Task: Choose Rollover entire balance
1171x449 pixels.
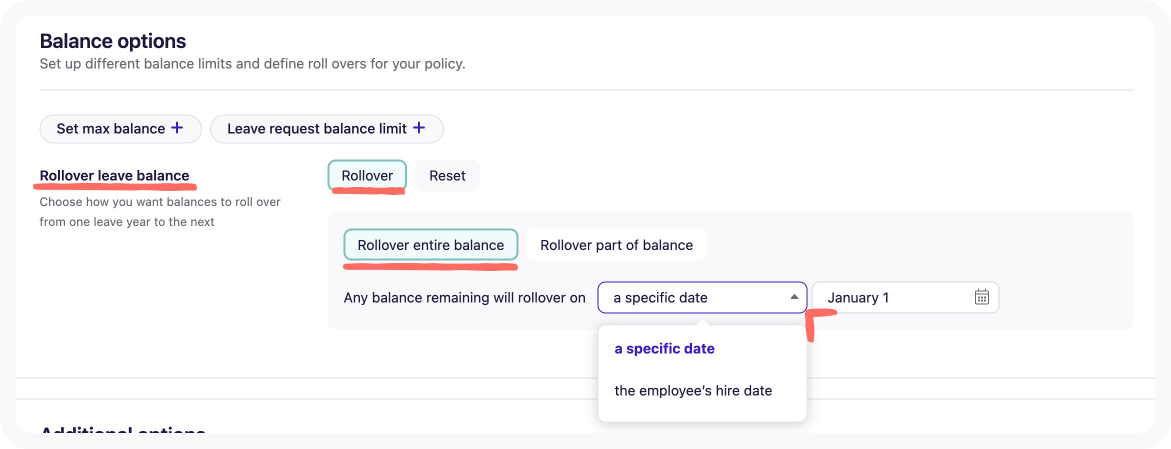Action: click(431, 245)
